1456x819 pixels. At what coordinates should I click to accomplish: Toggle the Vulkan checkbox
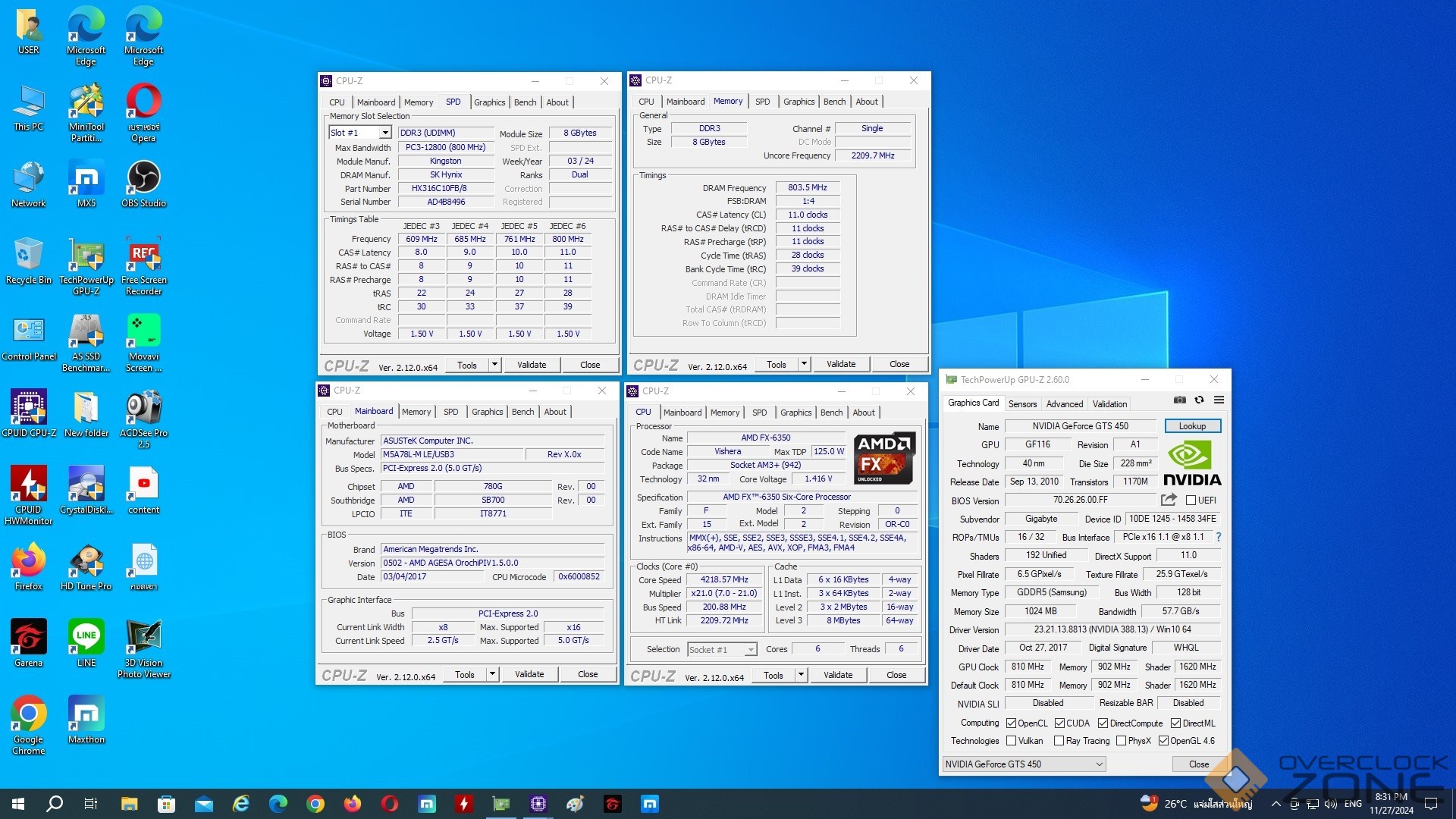(1011, 741)
